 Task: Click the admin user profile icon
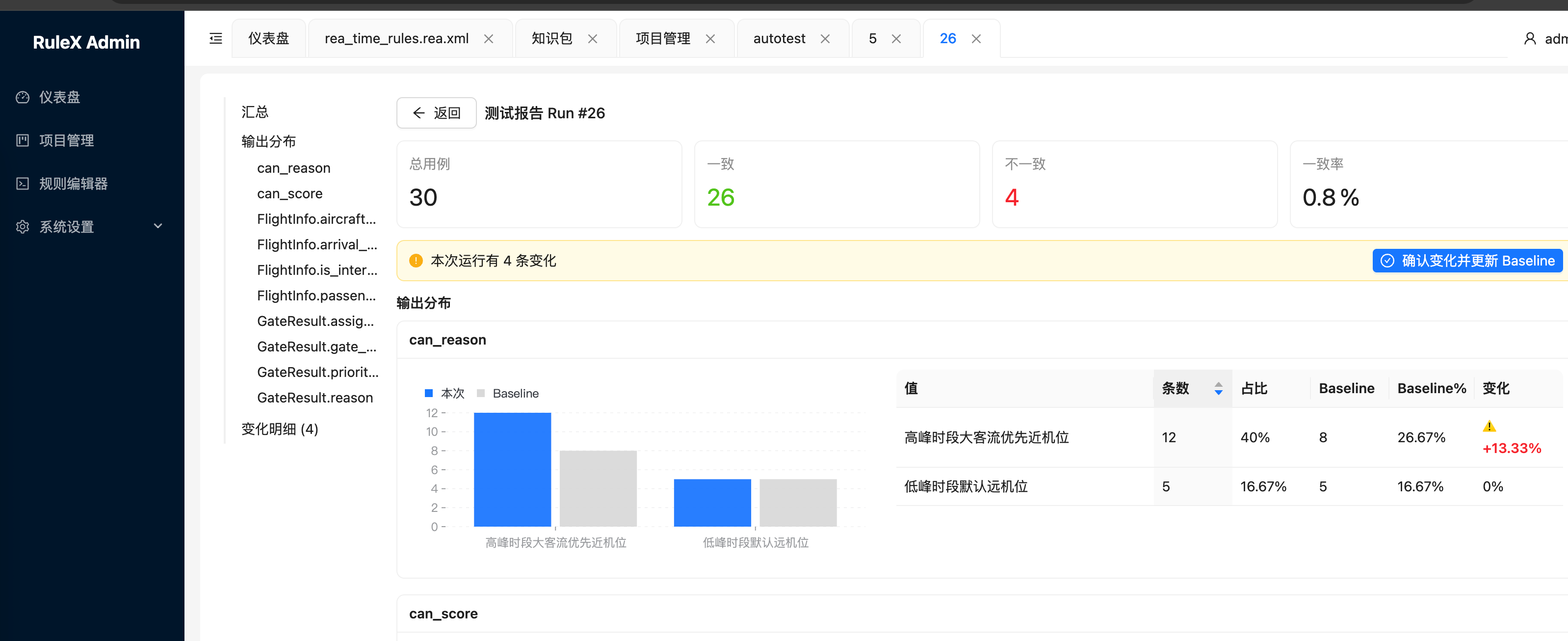1531,38
